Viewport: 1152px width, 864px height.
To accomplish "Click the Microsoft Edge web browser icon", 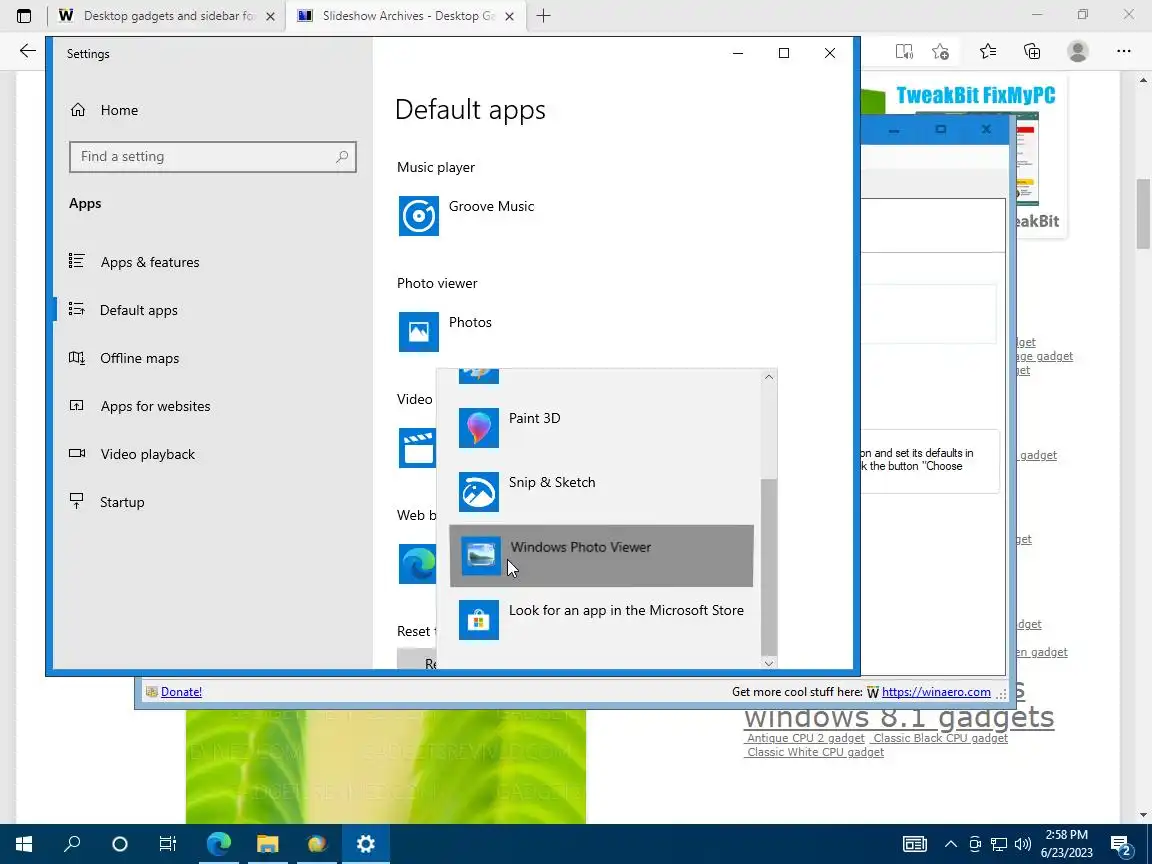I will pyautogui.click(x=417, y=564).
